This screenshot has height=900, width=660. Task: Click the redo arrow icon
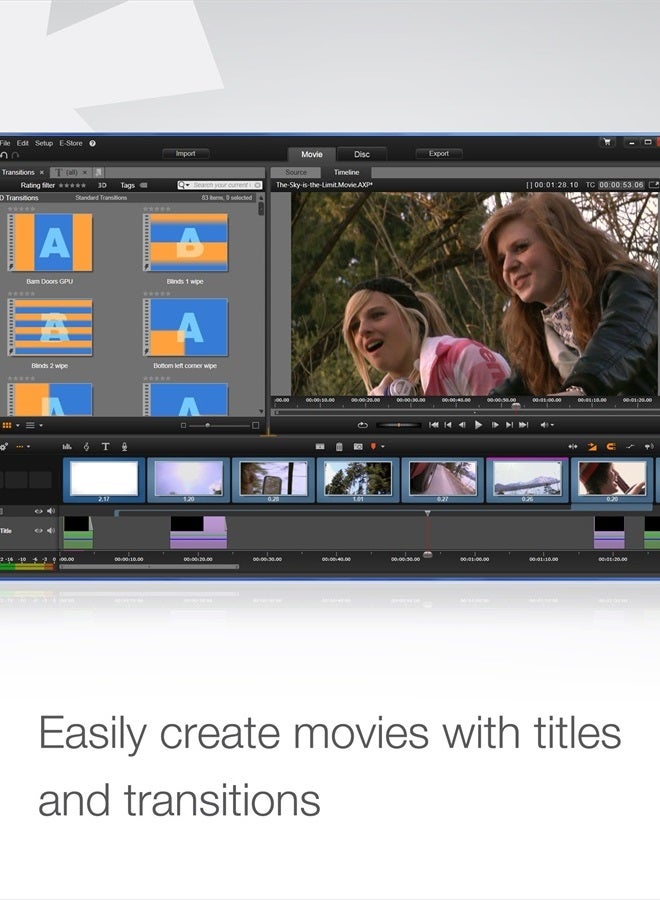tap(15, 155)
